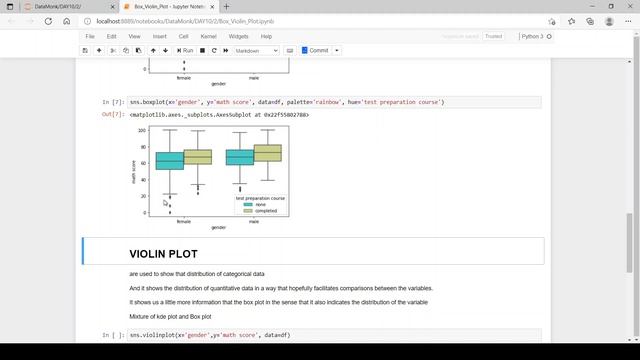Select the VIOLIN PLOT markdown heading cell

[313, 251]
